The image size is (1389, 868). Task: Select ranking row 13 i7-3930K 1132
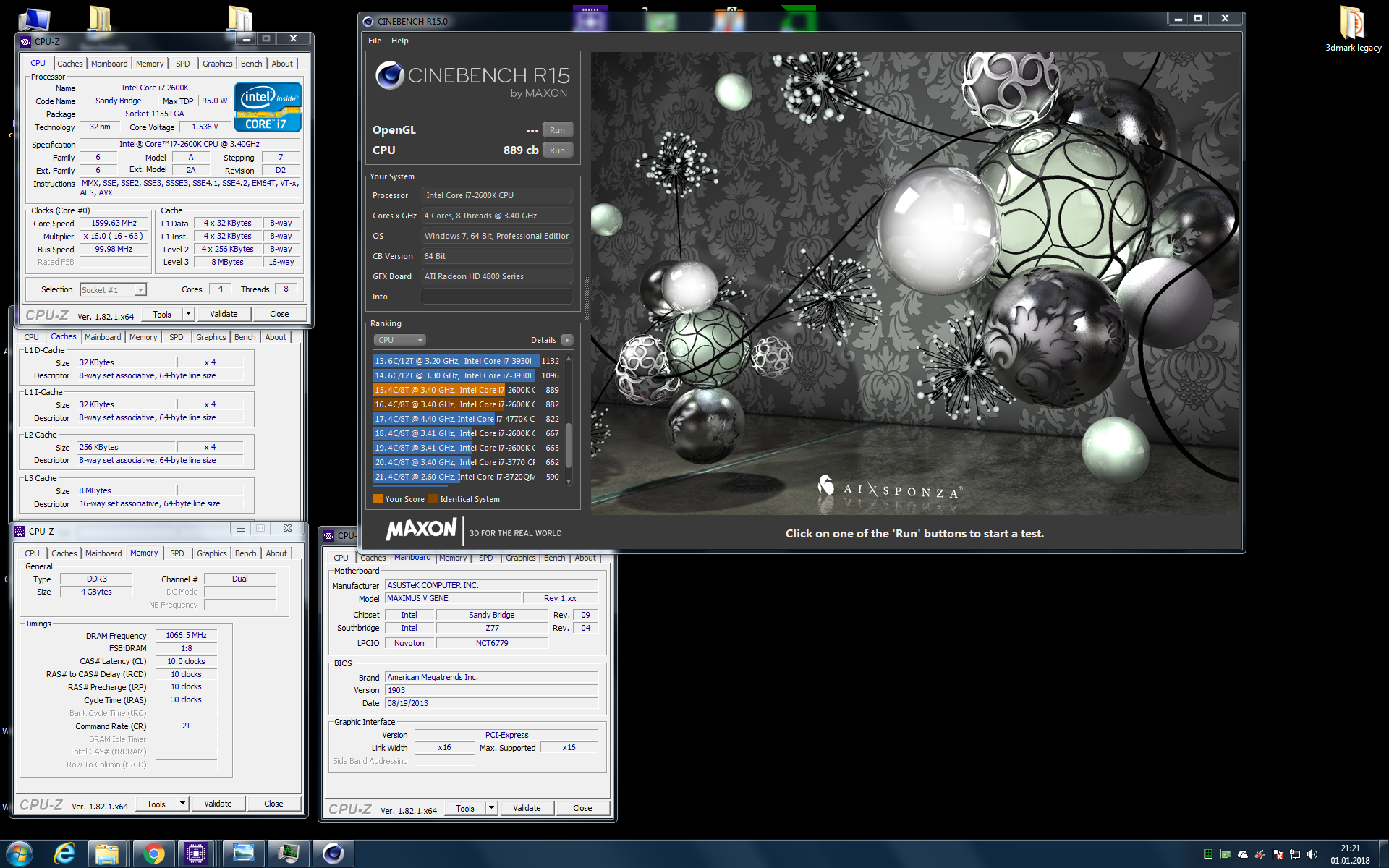tap(467, 361)
